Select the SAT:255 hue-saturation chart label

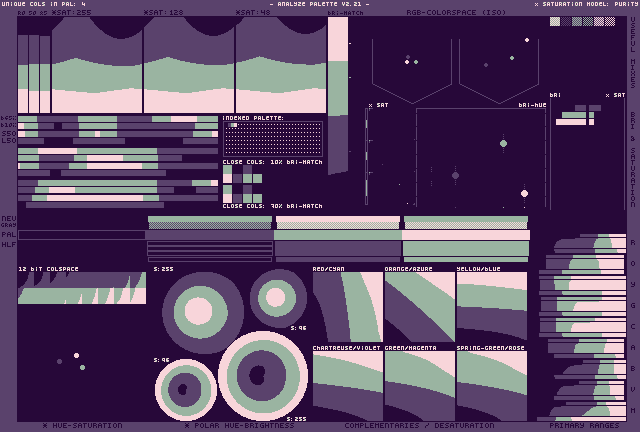pos(72,12)
